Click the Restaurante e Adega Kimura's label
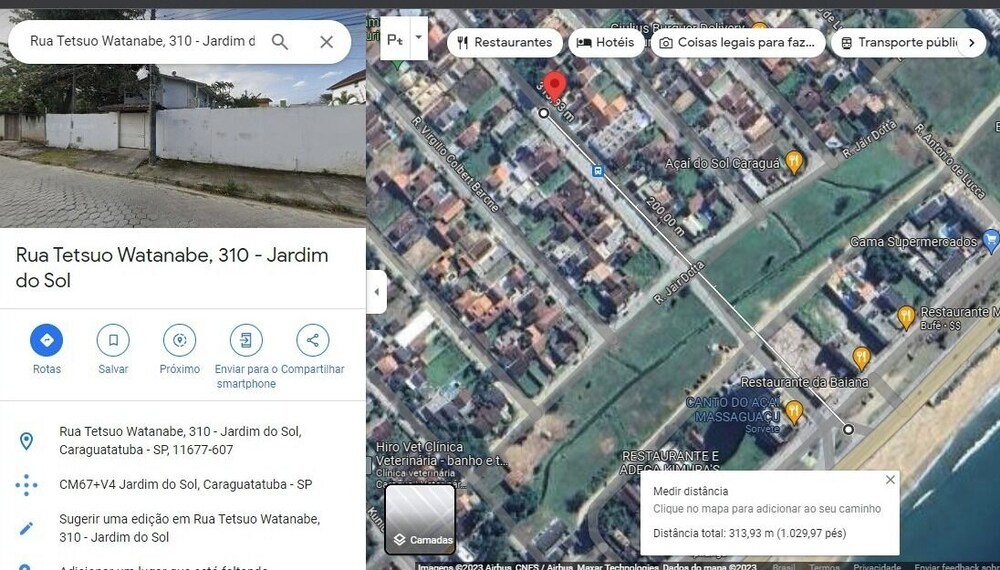The width and height of the screenshot is (1000, 570). 670,462
